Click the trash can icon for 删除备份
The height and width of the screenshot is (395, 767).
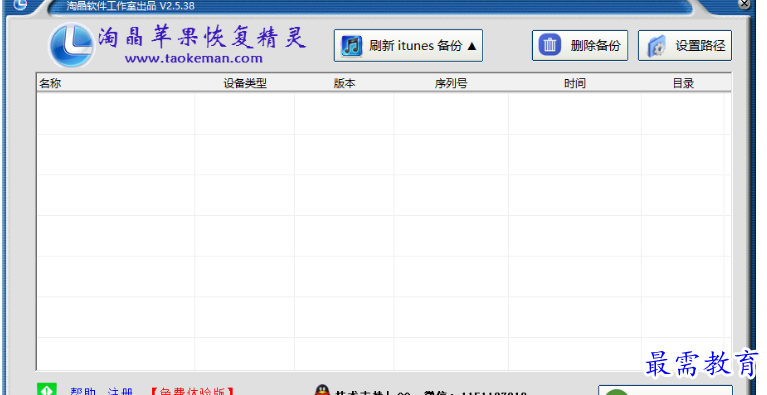point(549,45)
